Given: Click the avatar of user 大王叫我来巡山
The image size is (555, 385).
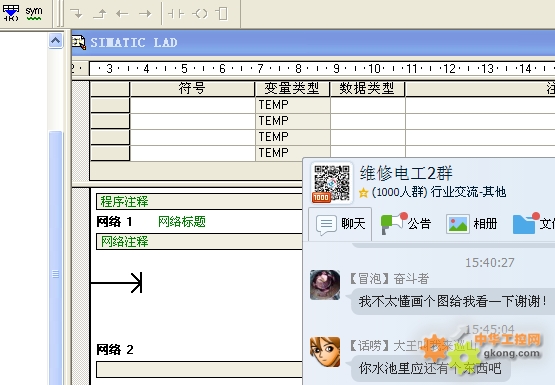Looking at the screenshot, I should 325,352.
